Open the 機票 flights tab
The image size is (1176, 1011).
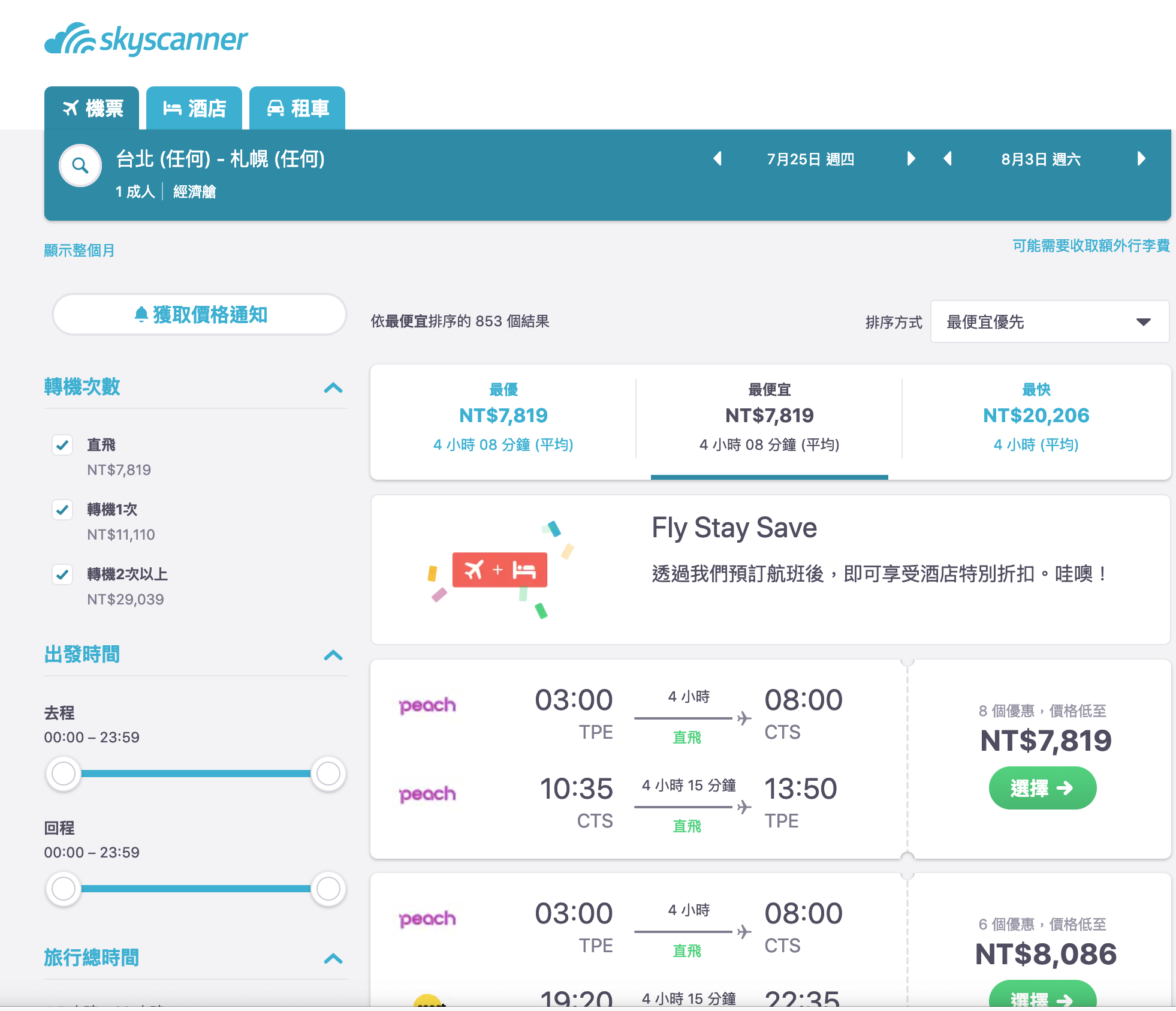92,108
